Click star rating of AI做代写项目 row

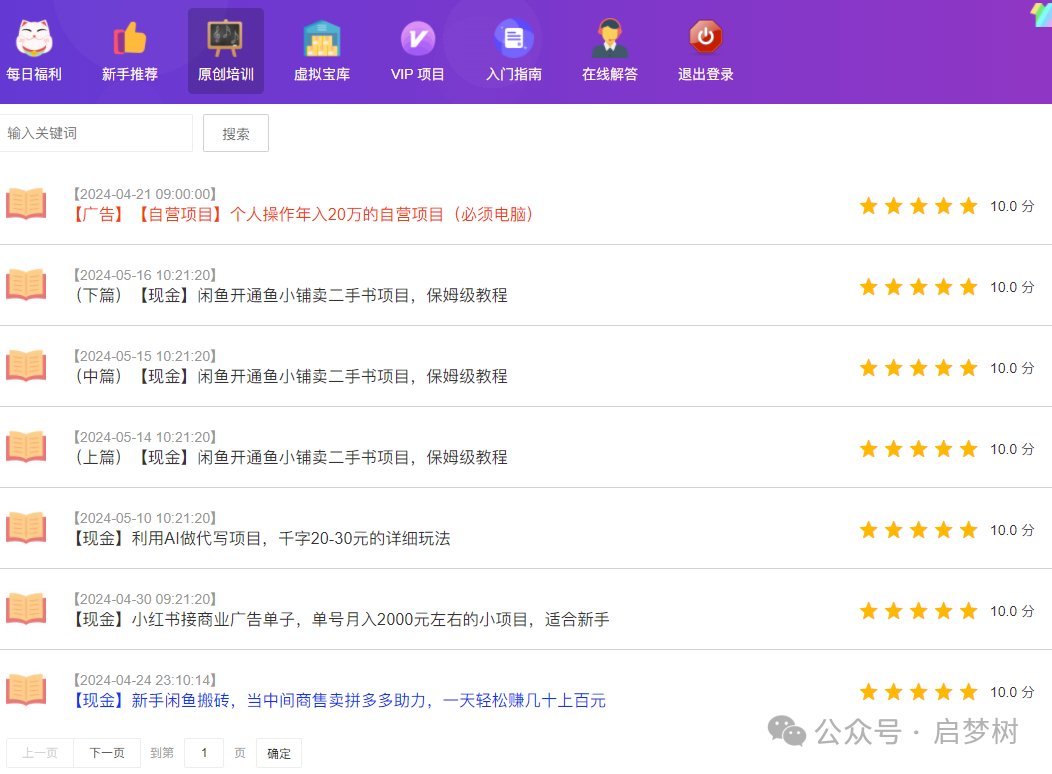918,530
